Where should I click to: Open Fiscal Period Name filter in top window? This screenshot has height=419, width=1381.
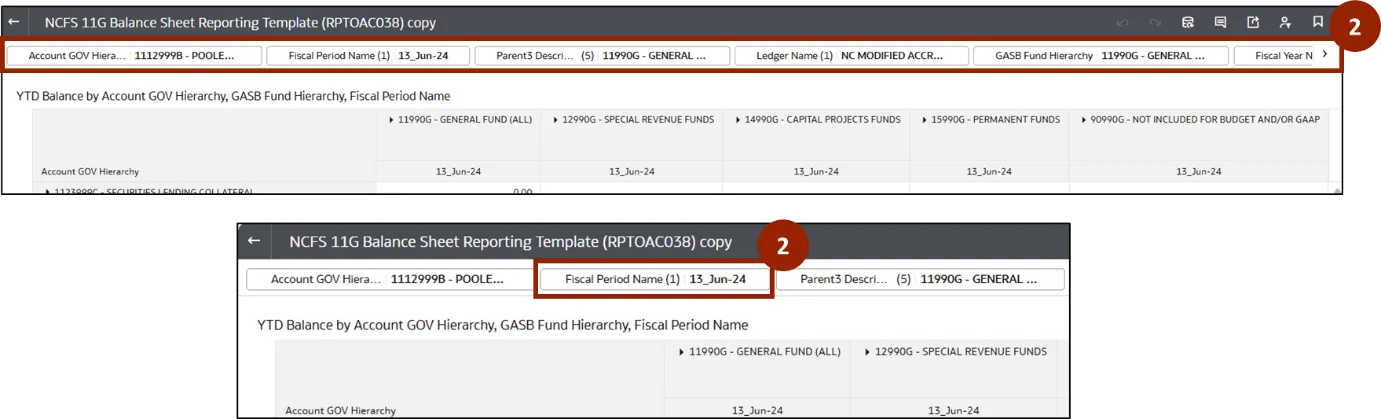click(x=368, y=56)
